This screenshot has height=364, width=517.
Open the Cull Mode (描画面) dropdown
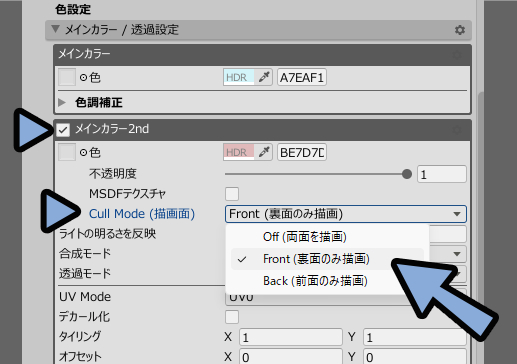click(x=346, y=214)
